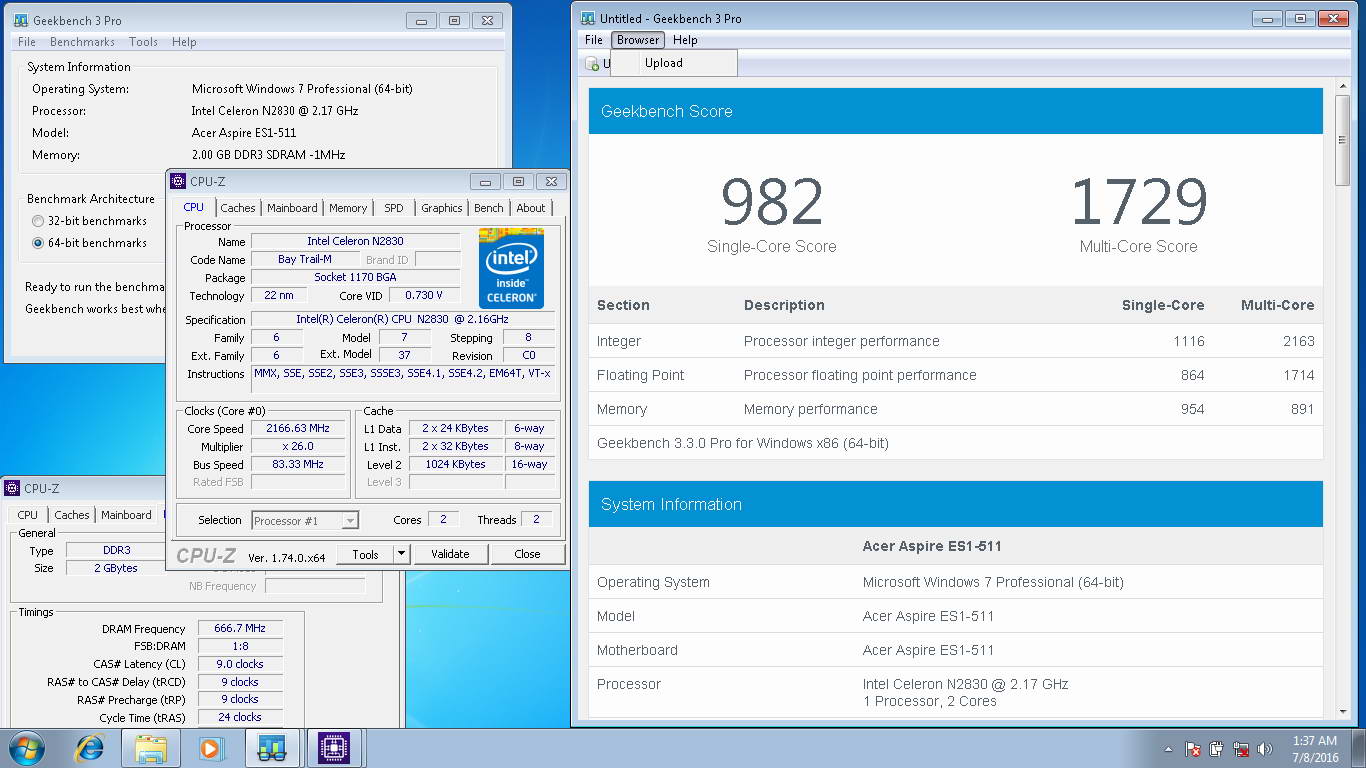Switch to the SPD tab
Screen dimensions: 1366x768
394,208
